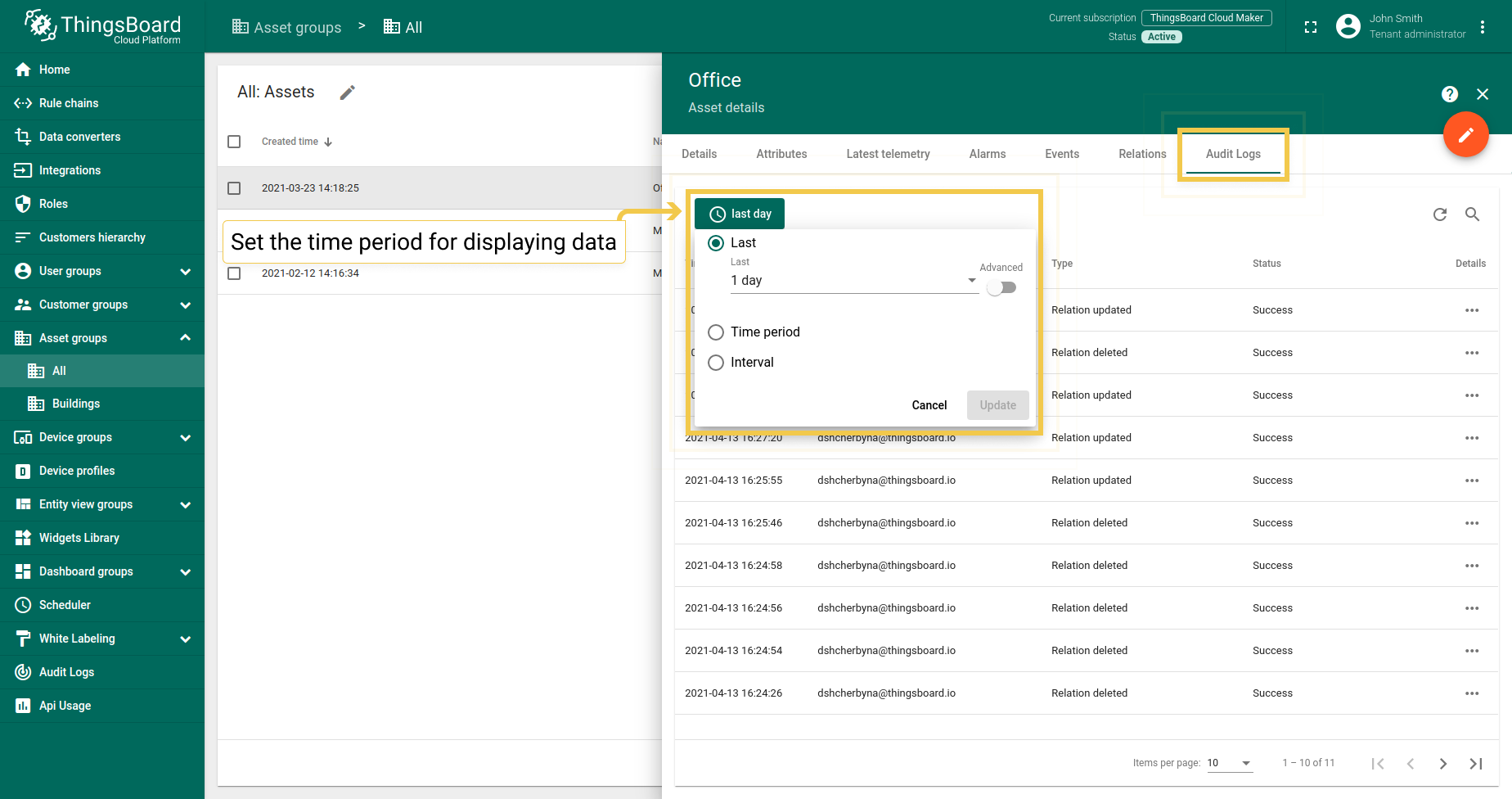Switch to the Latest telemetry tab
This screenshot has height=799, width=1512.
pyautogui.click(x=888, y=154)
